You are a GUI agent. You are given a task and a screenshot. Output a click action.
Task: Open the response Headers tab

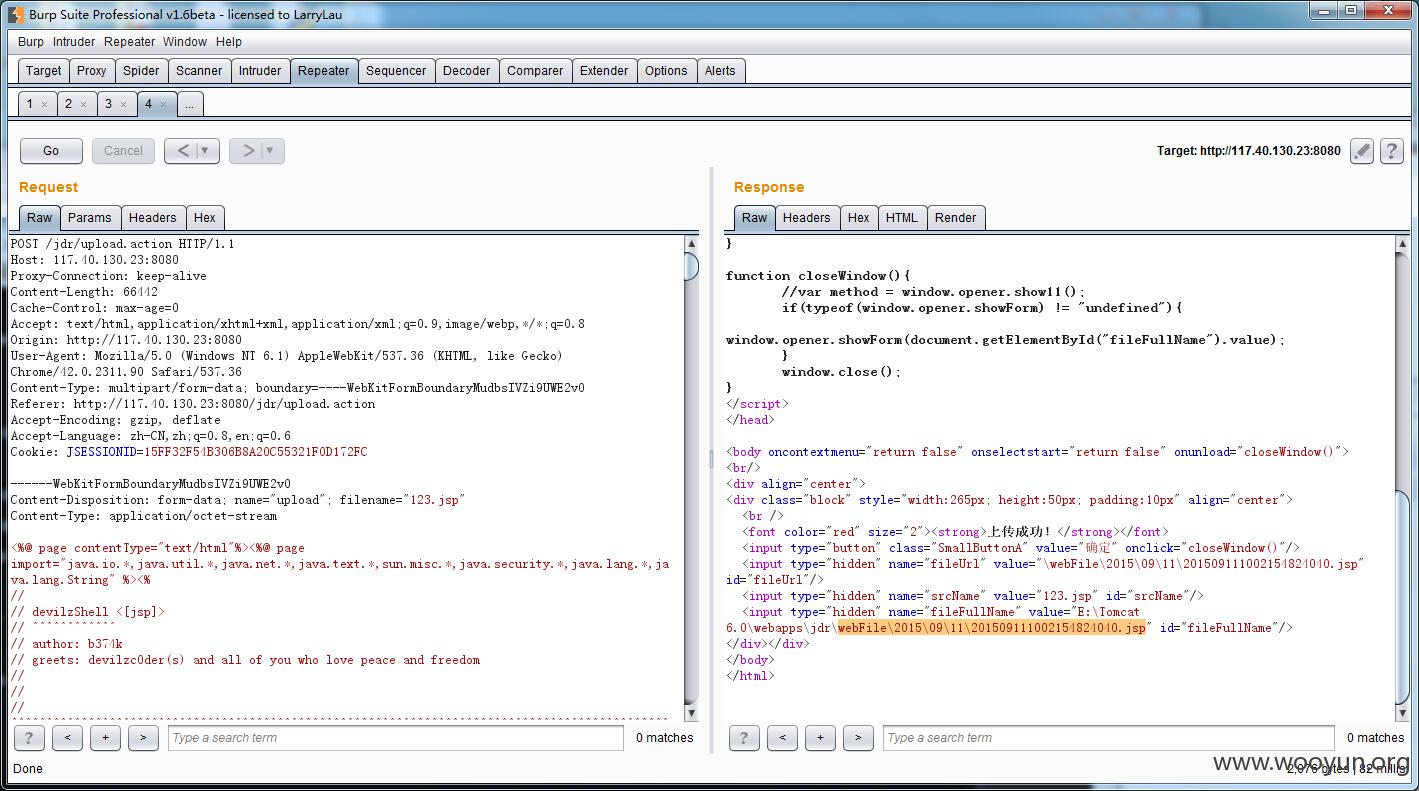pos(807,218)
